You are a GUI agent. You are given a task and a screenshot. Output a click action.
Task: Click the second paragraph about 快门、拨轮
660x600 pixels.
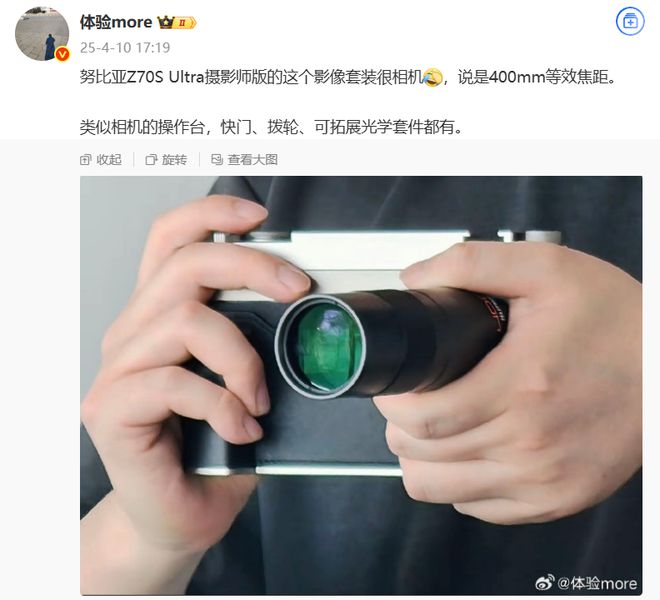[271, 127]
